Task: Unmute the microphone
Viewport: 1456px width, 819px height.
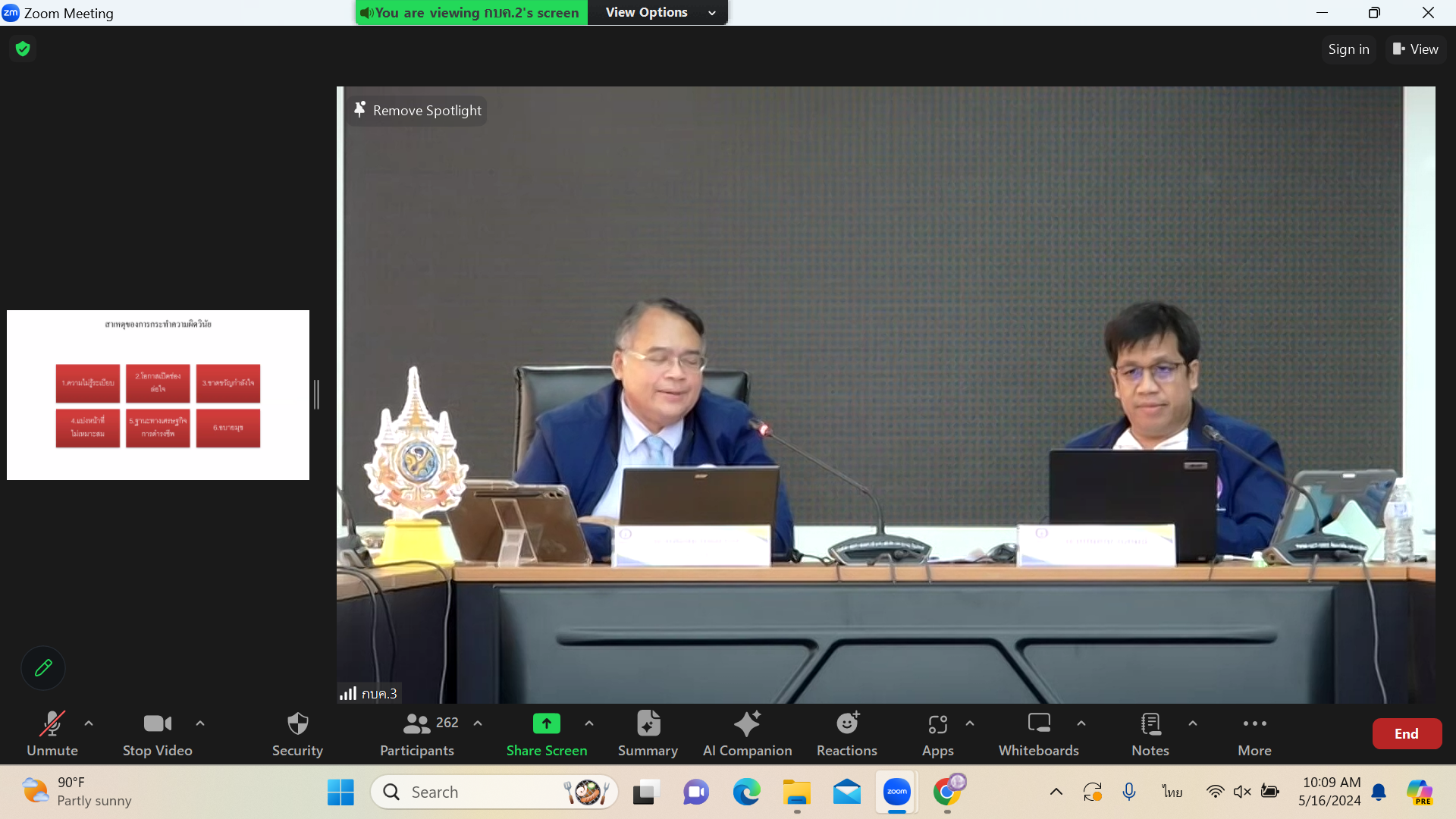Action: pyautogui.click(x=52, y=724)
